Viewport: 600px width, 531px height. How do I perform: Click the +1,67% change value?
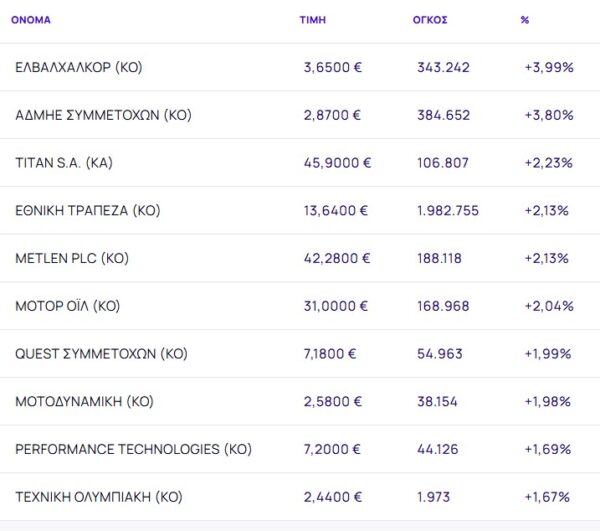547,497
